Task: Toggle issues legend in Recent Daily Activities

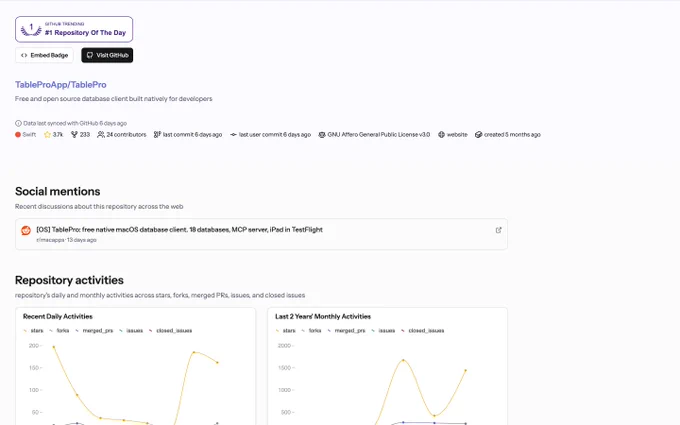Action: pyautogui.click(x=131, y=330)
